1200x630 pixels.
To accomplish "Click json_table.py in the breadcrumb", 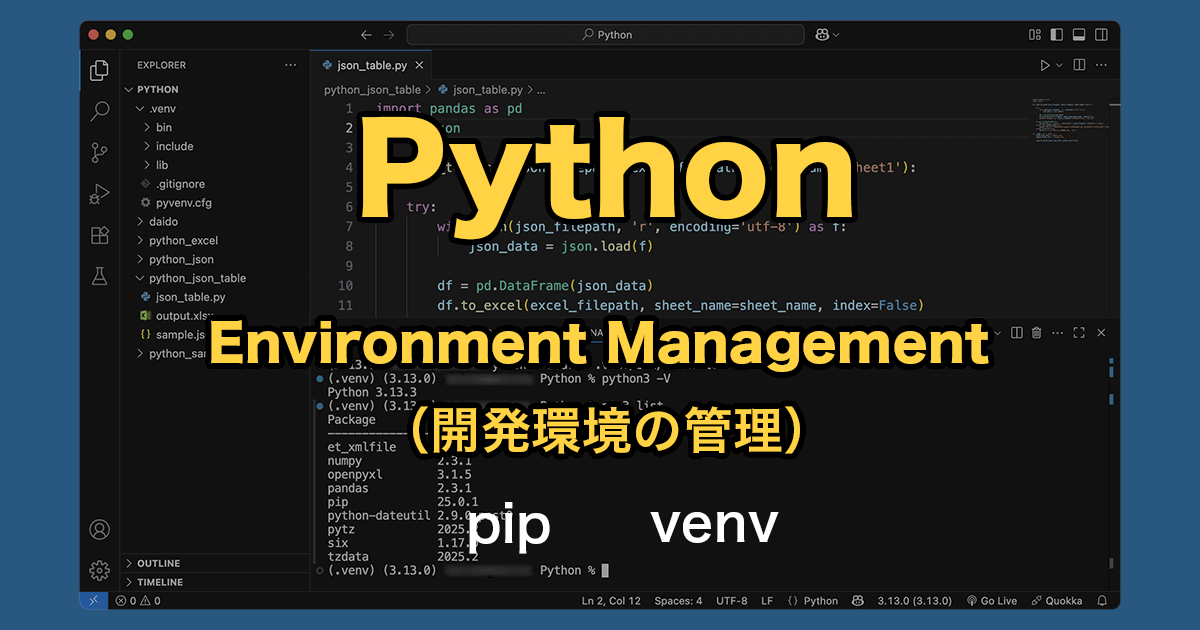I will click(x=487, y=89).
